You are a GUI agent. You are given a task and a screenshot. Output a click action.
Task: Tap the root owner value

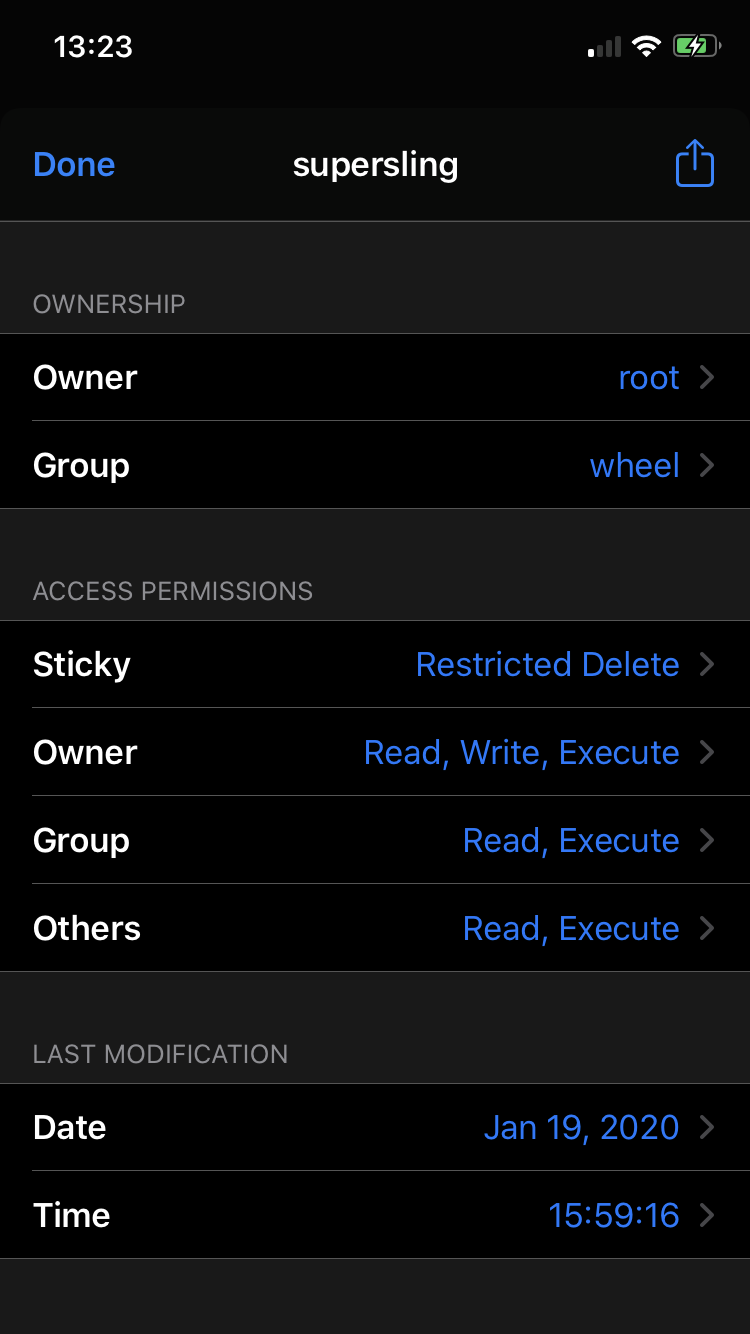pyautogui.click(x=649, y=377)
